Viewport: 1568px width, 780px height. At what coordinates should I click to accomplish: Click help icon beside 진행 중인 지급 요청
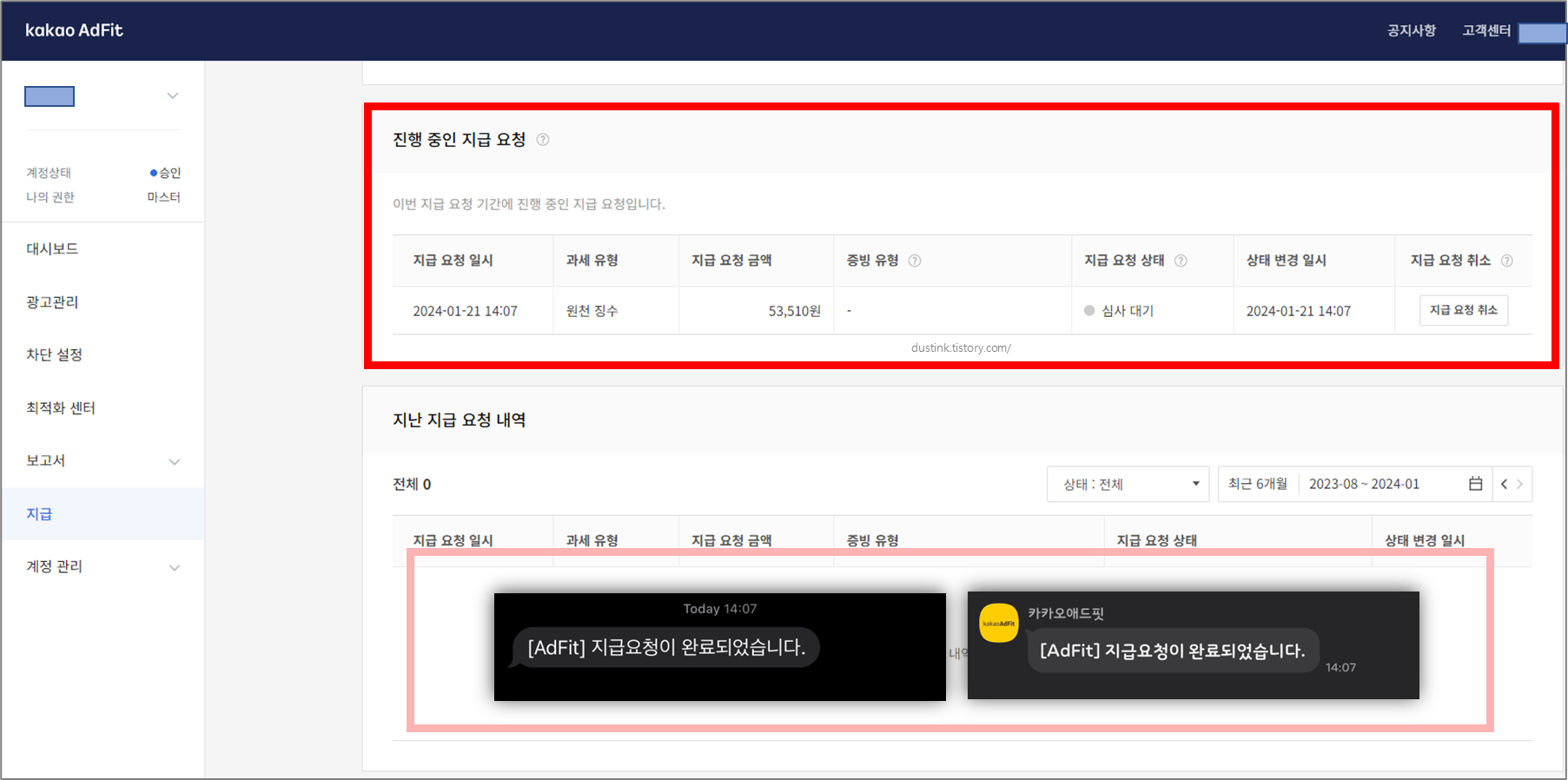543,140
